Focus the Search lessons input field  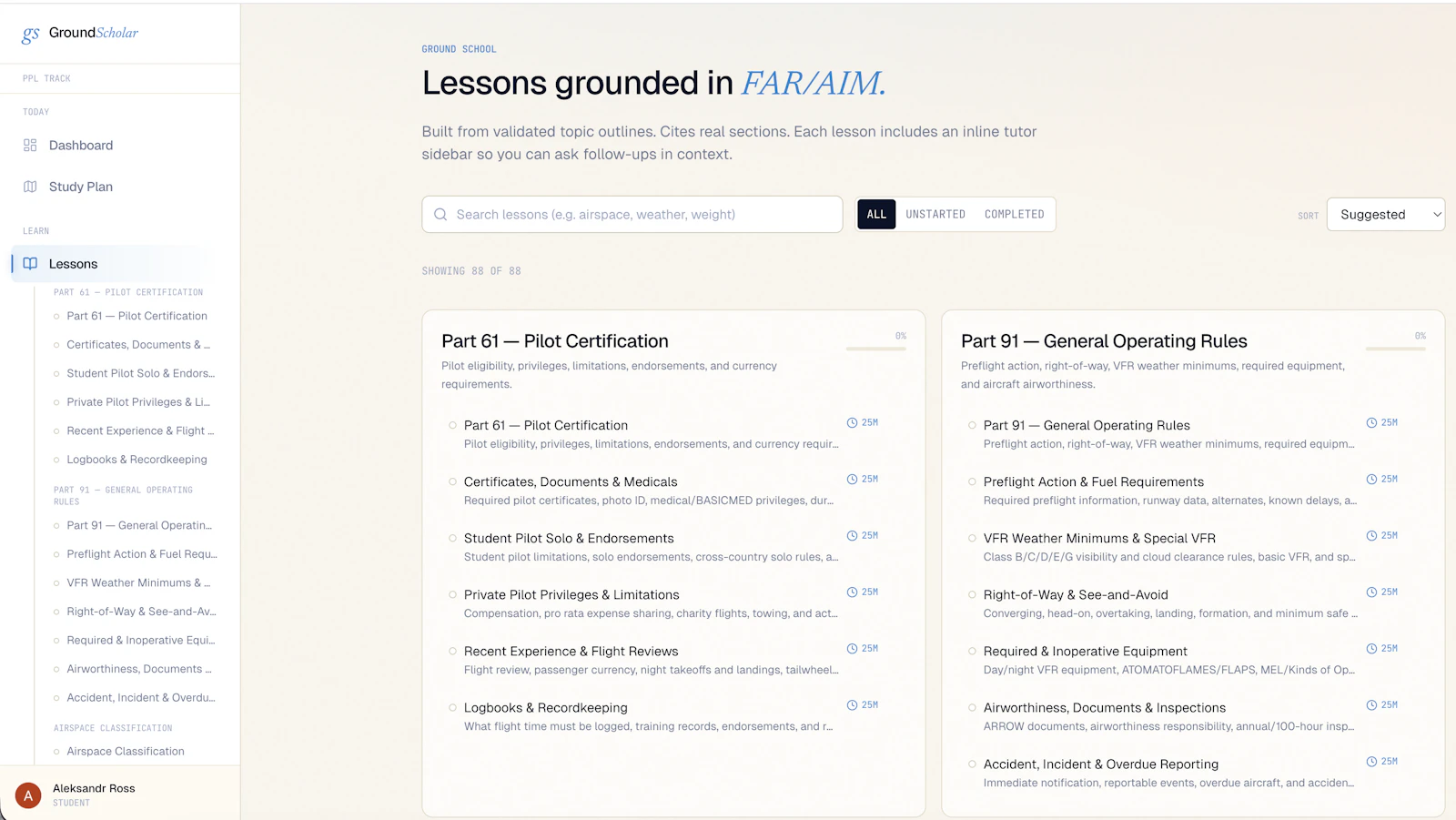click(x=632, y=215)
